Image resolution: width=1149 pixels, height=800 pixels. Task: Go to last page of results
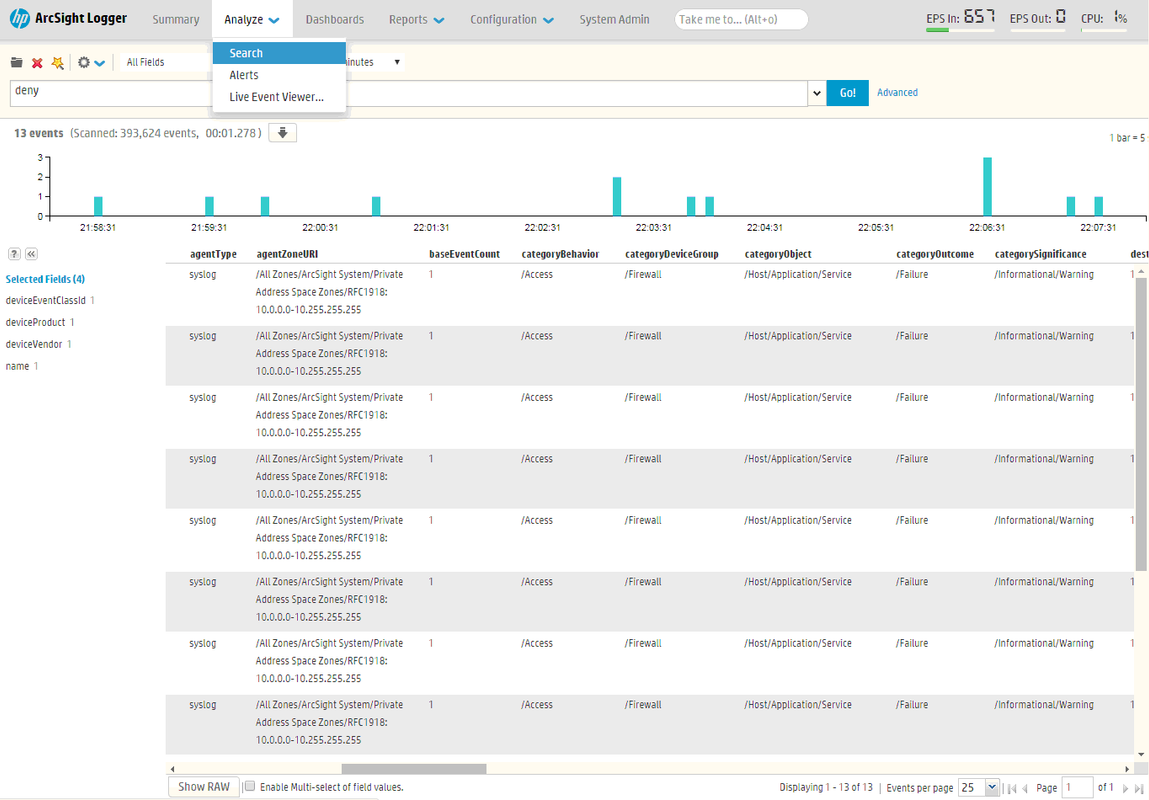point(1138,788)
